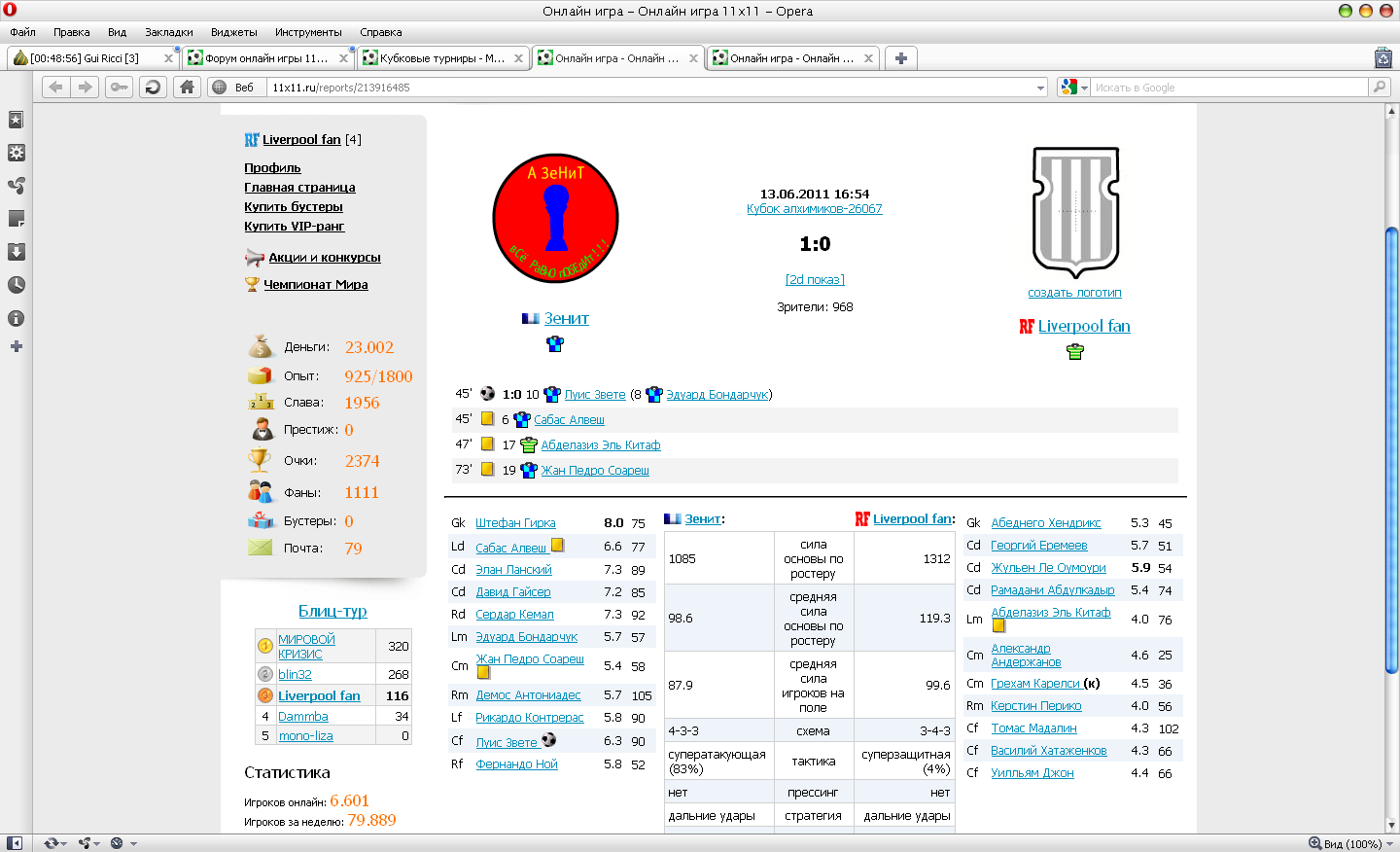Open the zoom Вид (100%) dropdown

[x=1351, y=843]
